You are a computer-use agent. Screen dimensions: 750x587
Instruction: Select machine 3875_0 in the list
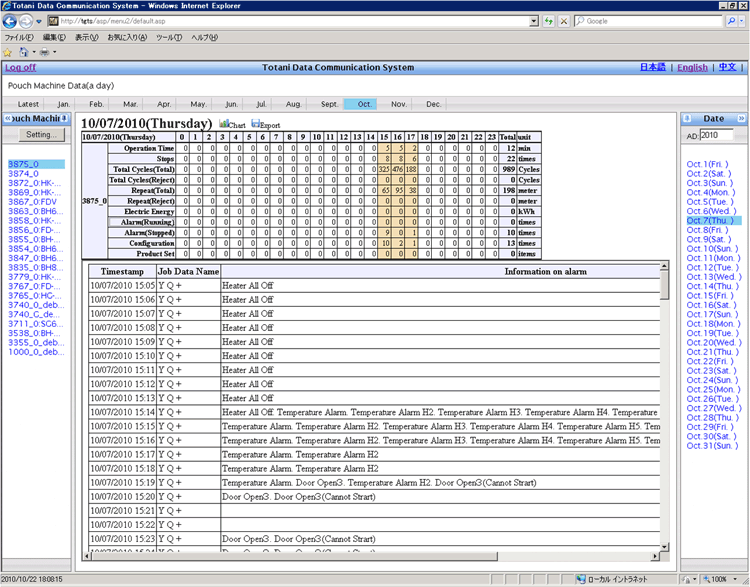[x=36, y=164]
